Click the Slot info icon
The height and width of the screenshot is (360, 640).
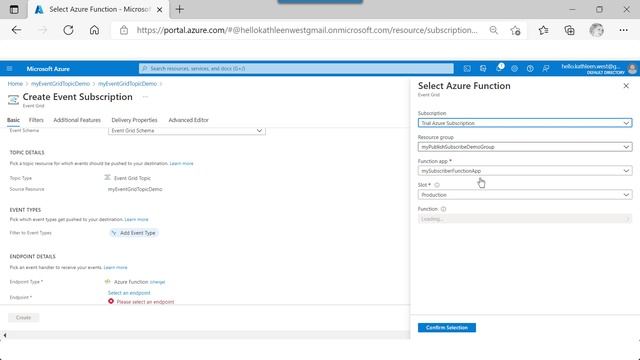[437, 185]
